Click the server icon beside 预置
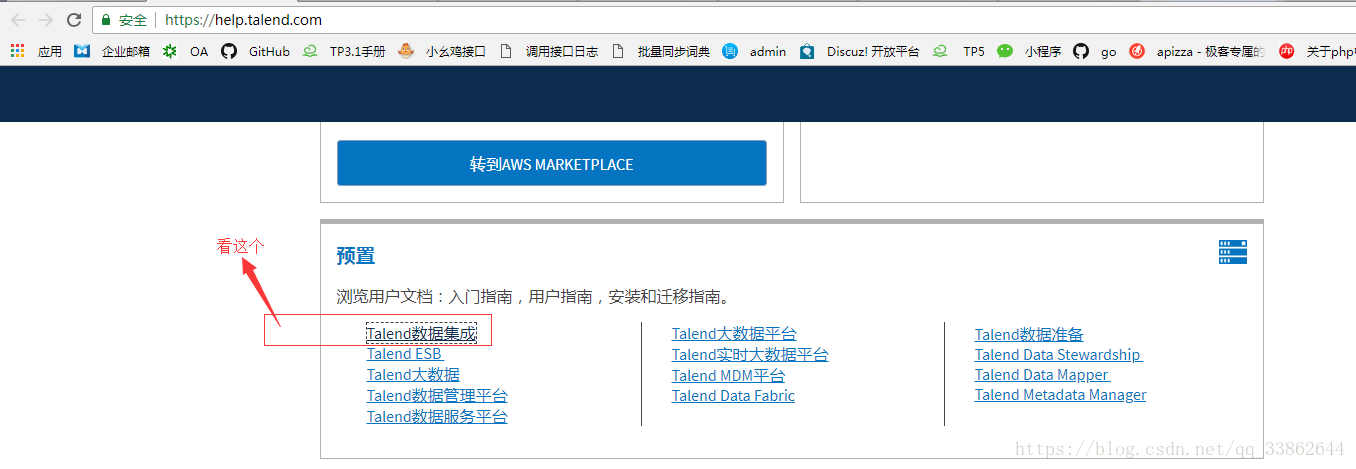Screen dimensions: 1356x469 (1233, 252)
